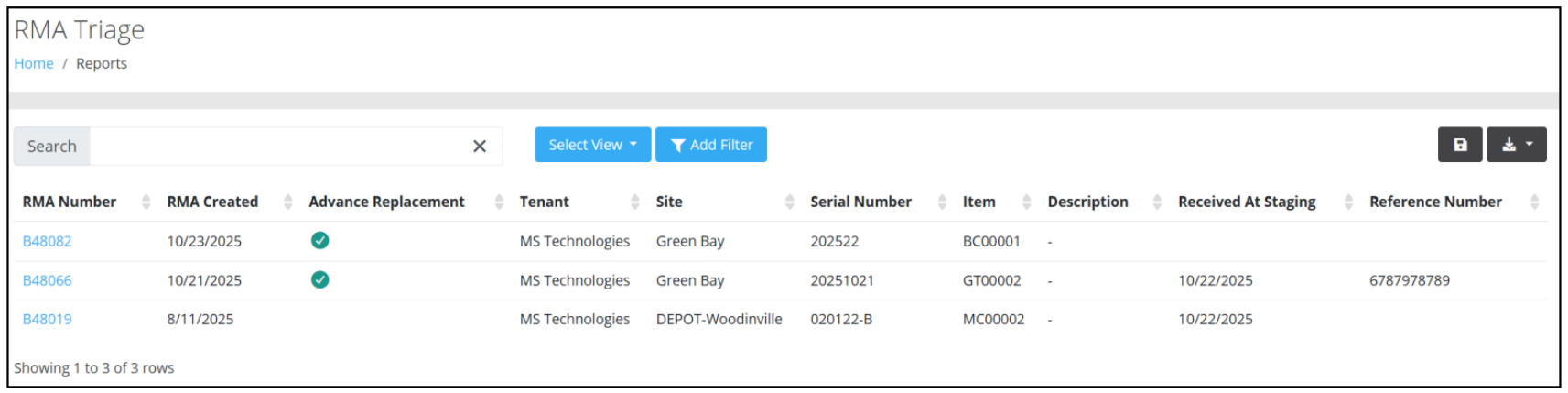Image resolution: width=1568 pixels, height=393 pixels.
Task: Click the save view disk icon
Action: click(x=1460, y=145)
